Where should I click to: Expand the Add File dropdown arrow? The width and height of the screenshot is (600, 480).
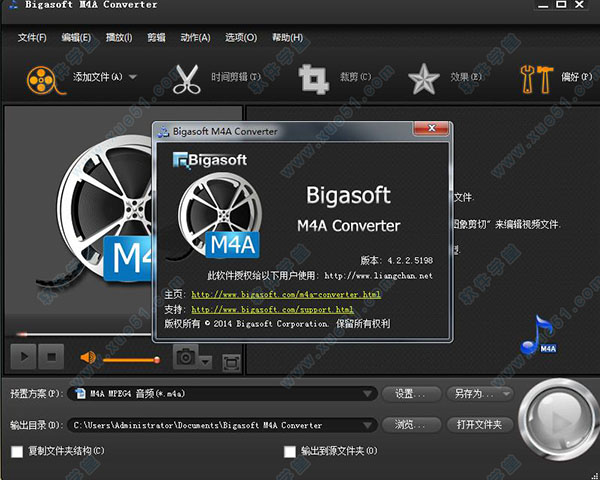133,77
